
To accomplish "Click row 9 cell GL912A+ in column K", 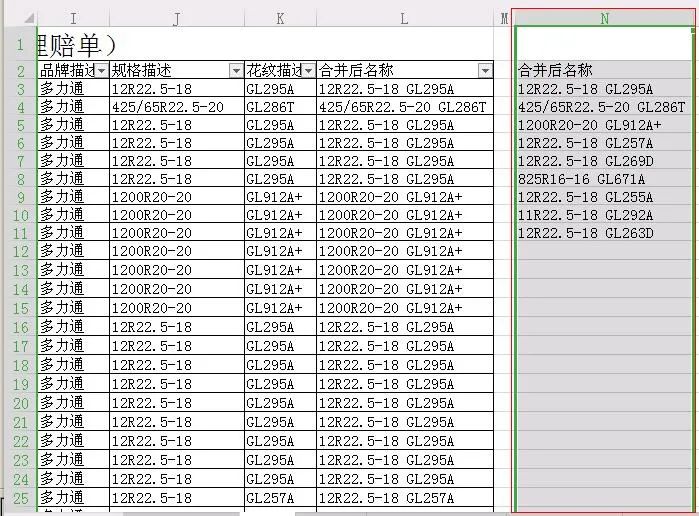I will pos(280,197).
